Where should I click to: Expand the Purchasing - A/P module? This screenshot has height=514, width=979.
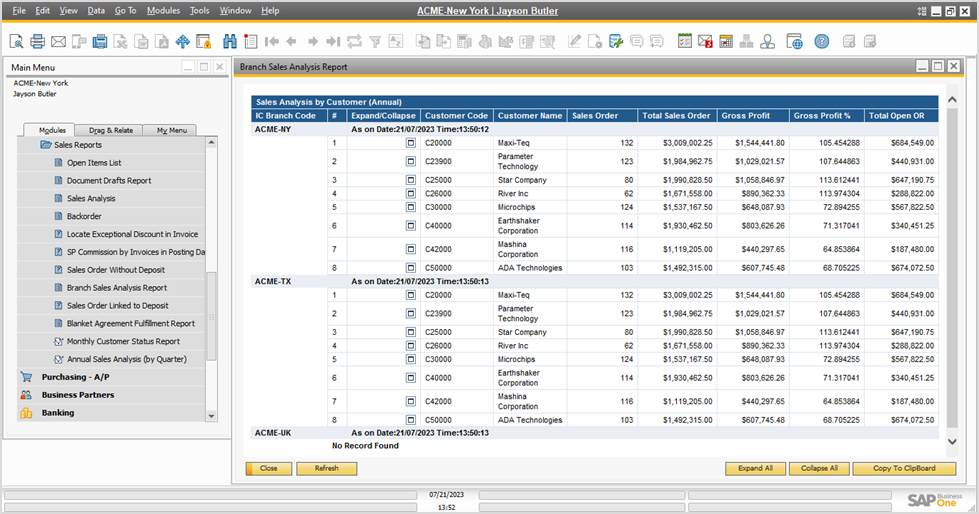pyautogui.click(x=75, y=377)
